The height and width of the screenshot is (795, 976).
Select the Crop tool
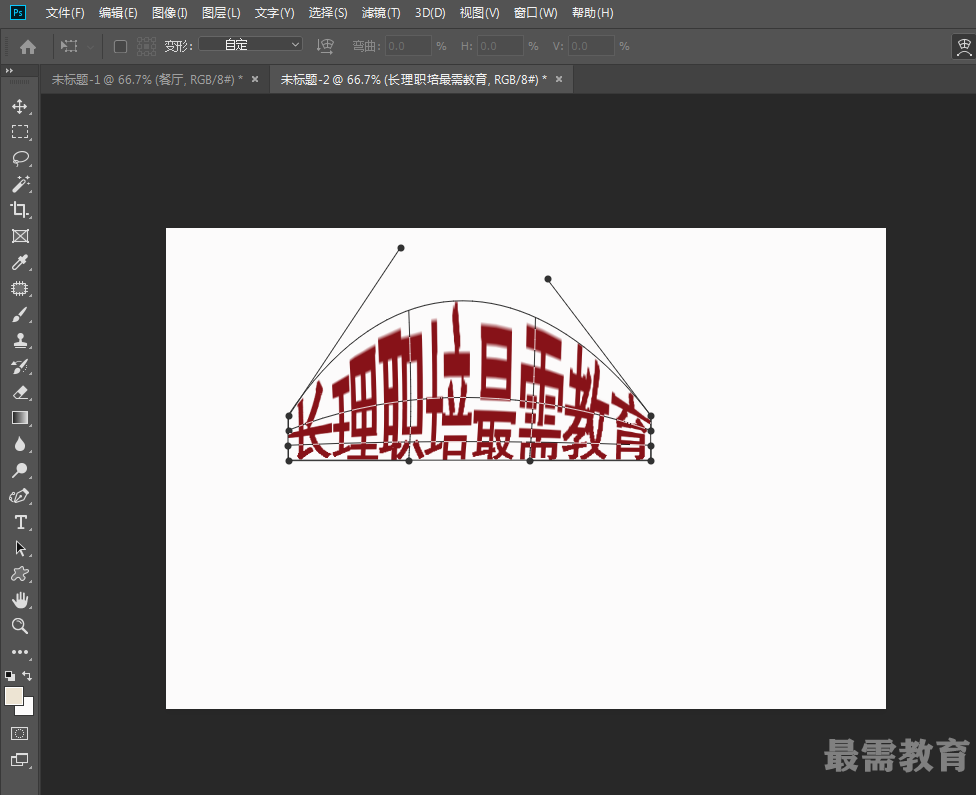20,210
